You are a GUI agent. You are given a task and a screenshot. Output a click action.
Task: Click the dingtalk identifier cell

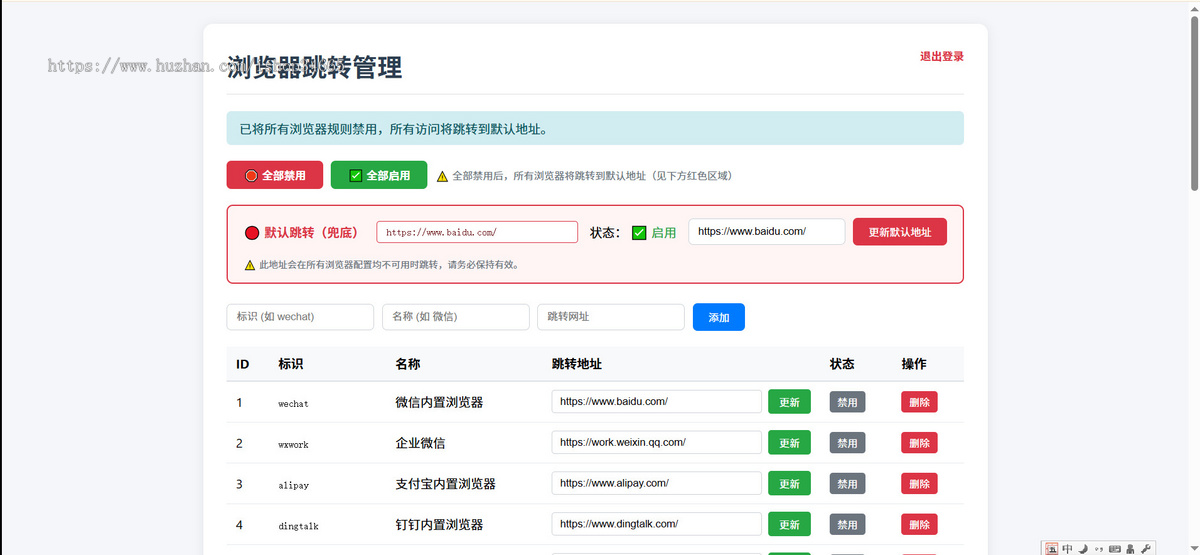[298, 525]
